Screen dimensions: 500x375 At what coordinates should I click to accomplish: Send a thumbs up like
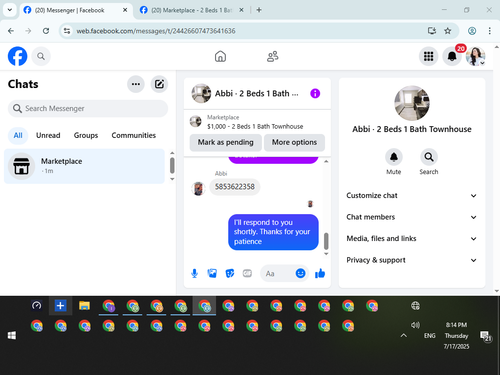tap(320, 273)
